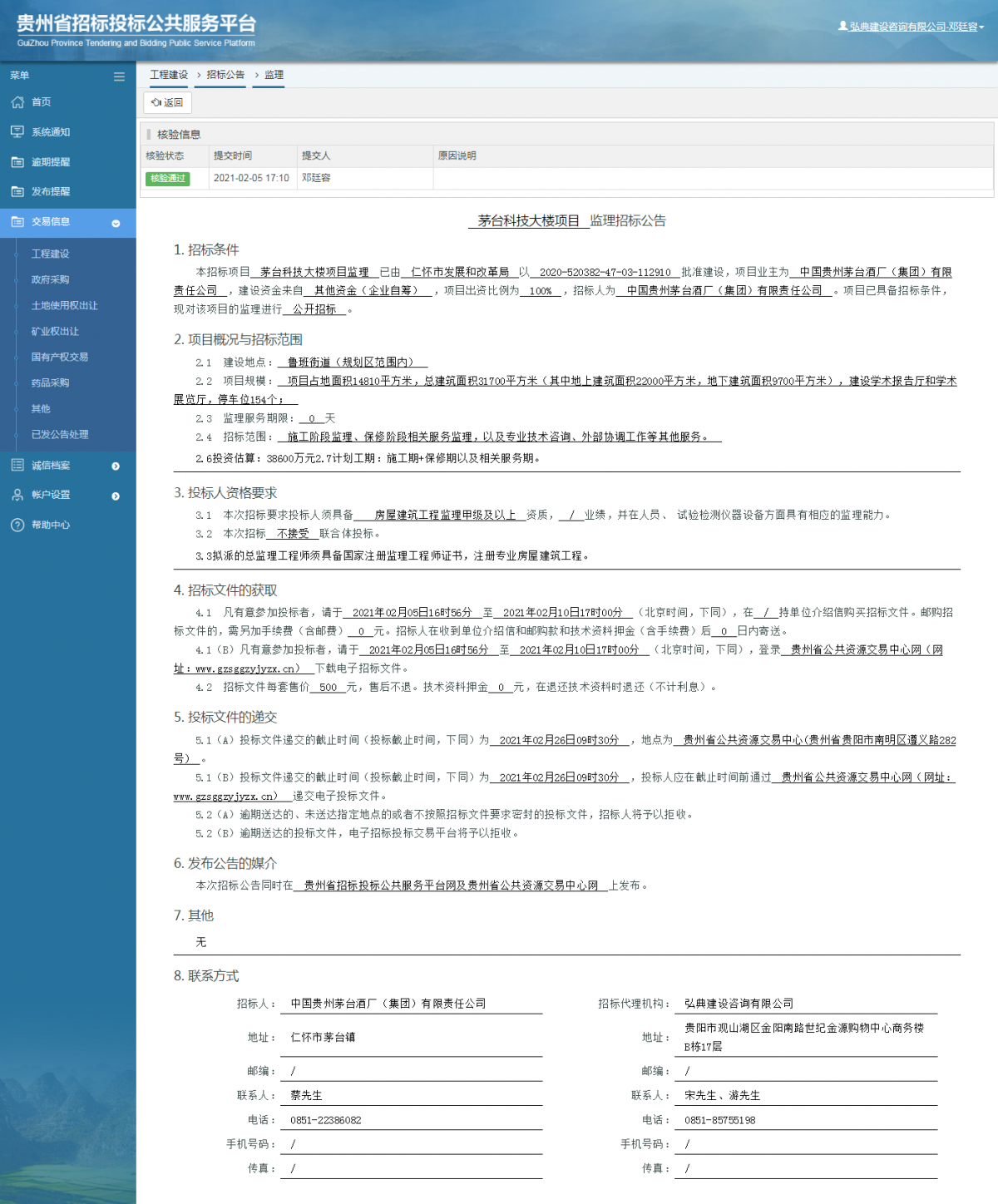This screenshot has height=1204, width=998.
Task: Select 政府采购 in the sidebar menu
Action: pyautogui.click(x=50, y=279)
